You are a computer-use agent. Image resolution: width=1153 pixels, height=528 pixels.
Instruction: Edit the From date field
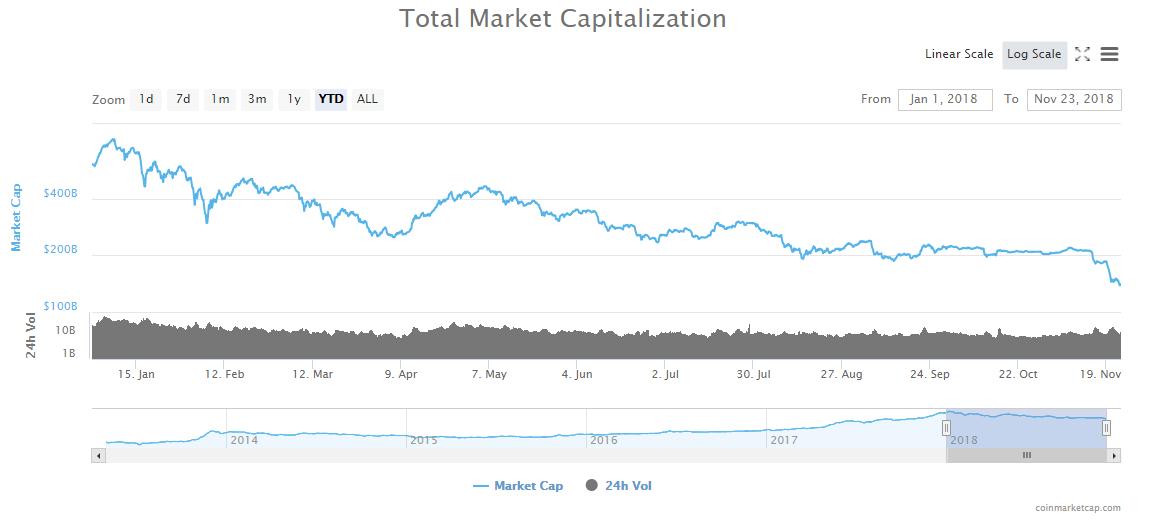(945, 99)
